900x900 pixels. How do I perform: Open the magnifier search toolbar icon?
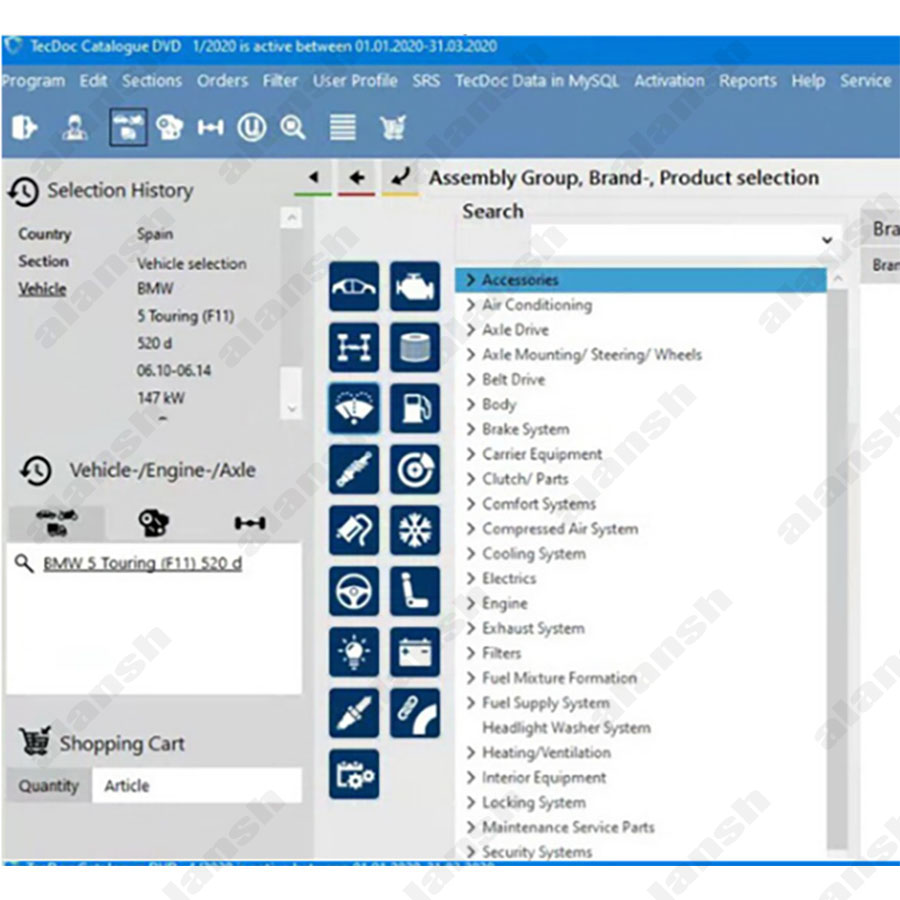(293, 127)
